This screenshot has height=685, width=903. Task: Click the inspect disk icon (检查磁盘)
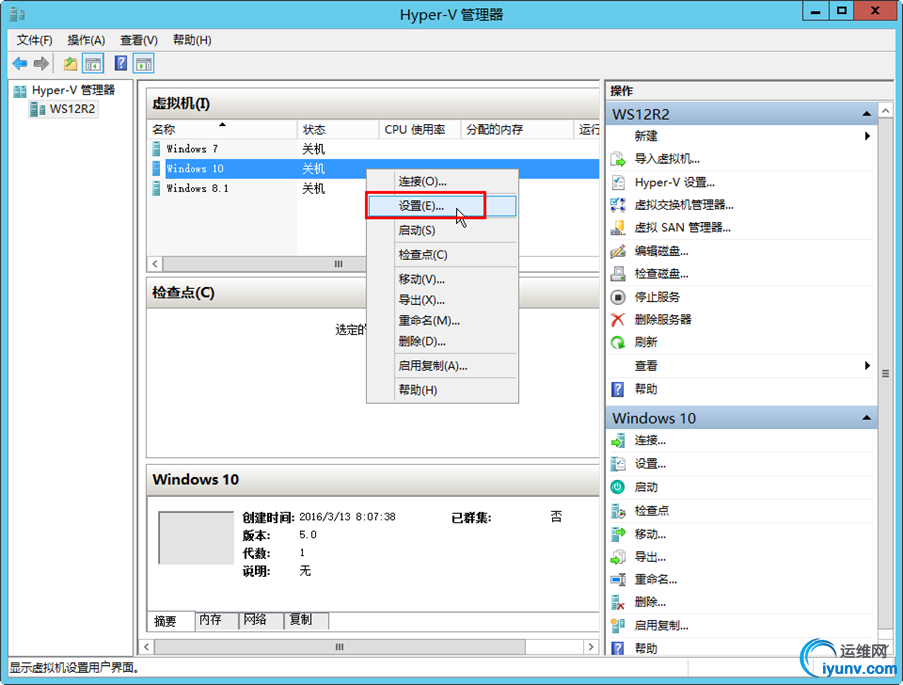(x=618, y=274)
